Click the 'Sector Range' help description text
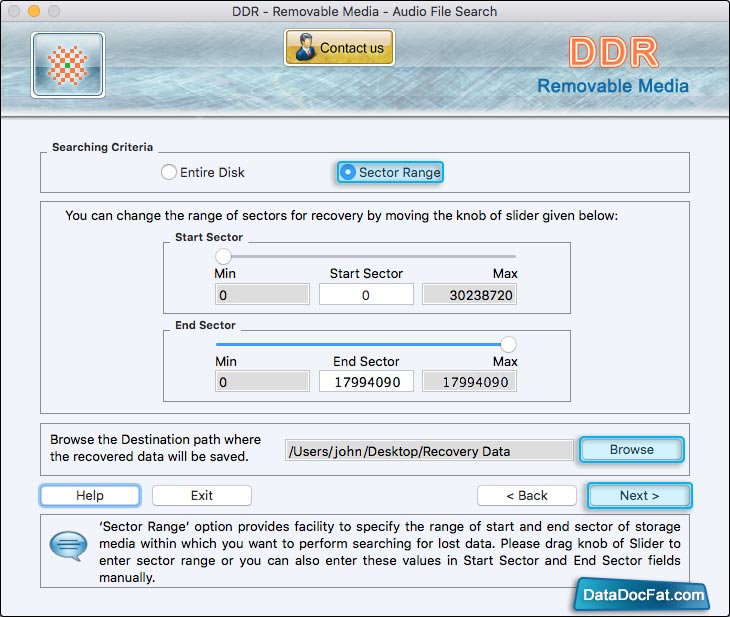 coord(390,552)
